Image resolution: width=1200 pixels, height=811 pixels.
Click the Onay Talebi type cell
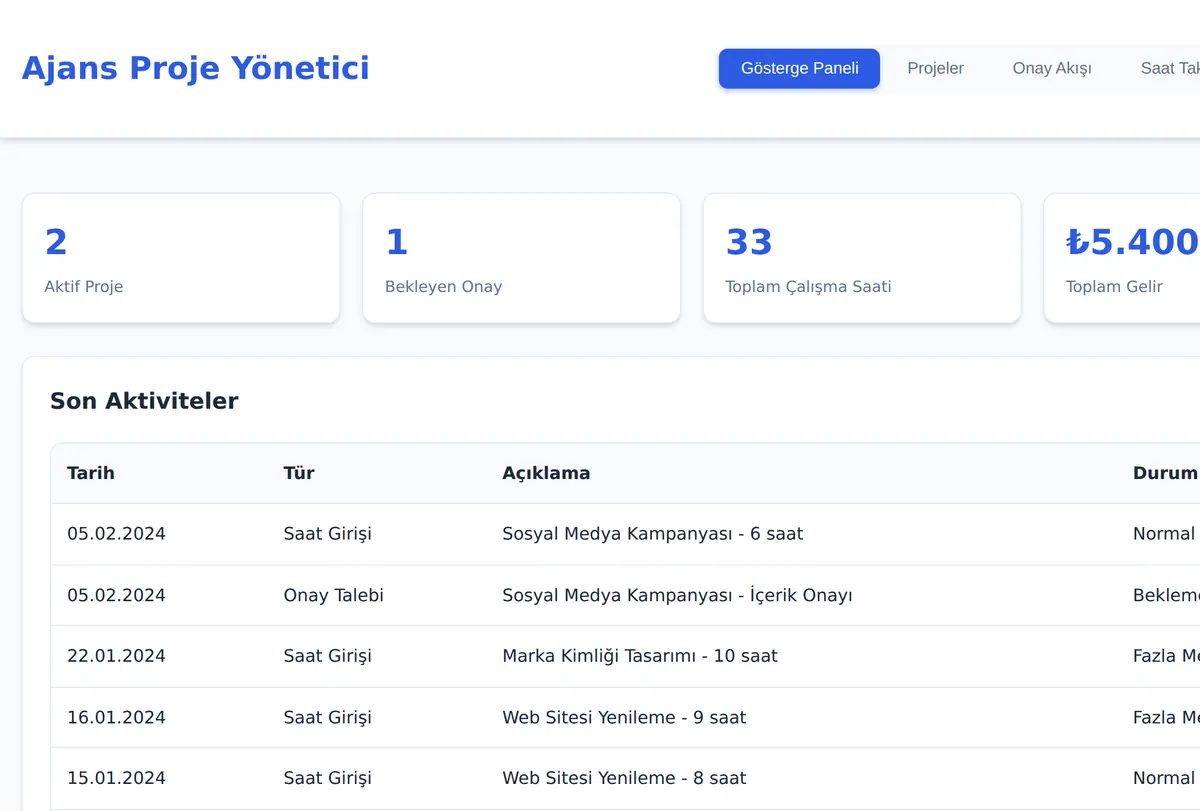click(x=333, y=595)
